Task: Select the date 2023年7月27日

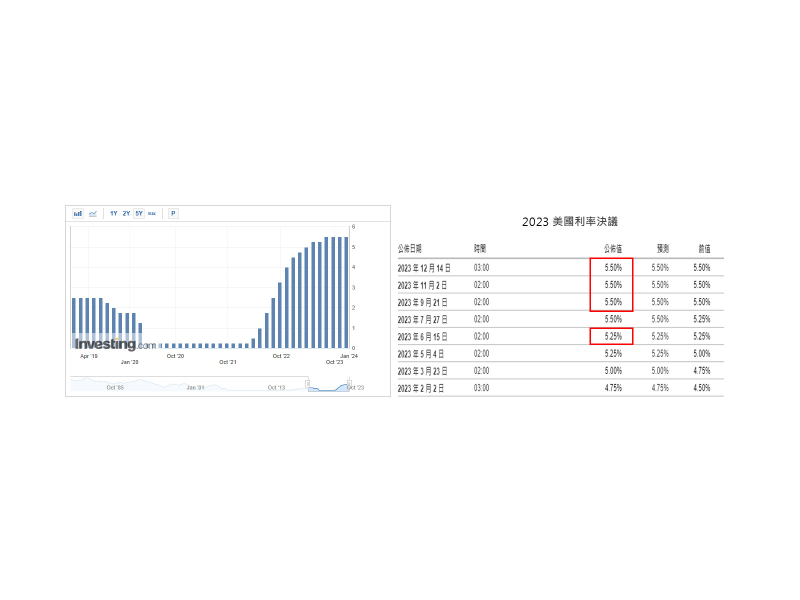Action: tap(422, 319)
